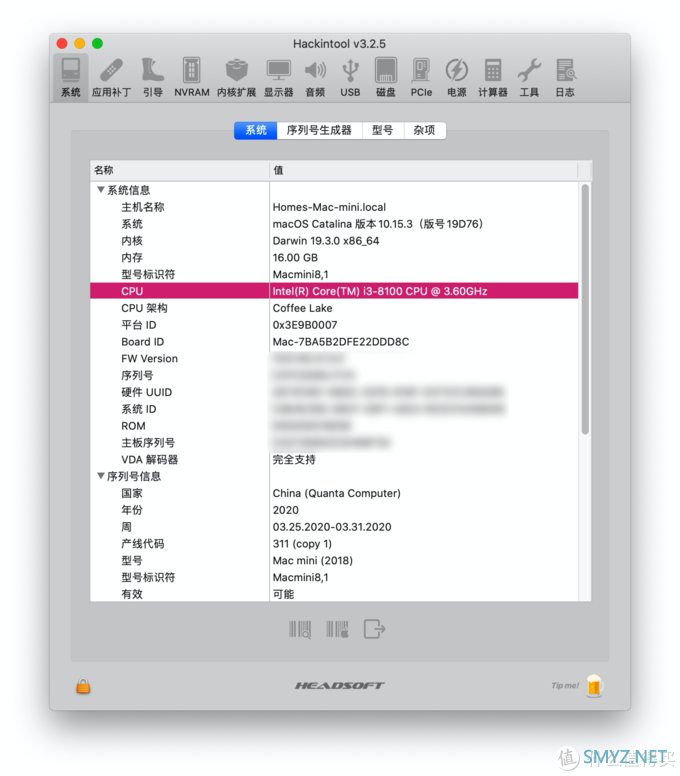The image size is (680, 776).
Task: Select the 311 (copy 1) value
Action: click(302, 543)
